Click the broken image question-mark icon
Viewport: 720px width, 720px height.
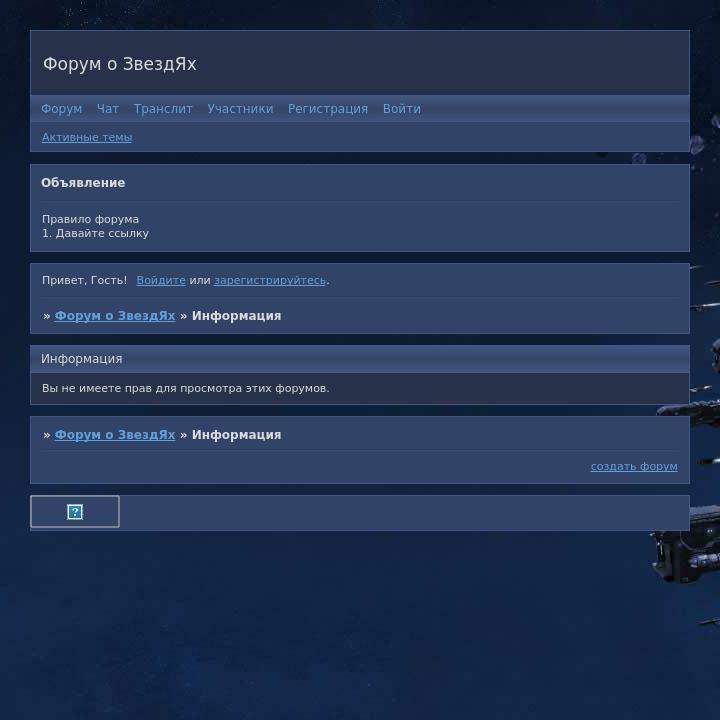75,512
